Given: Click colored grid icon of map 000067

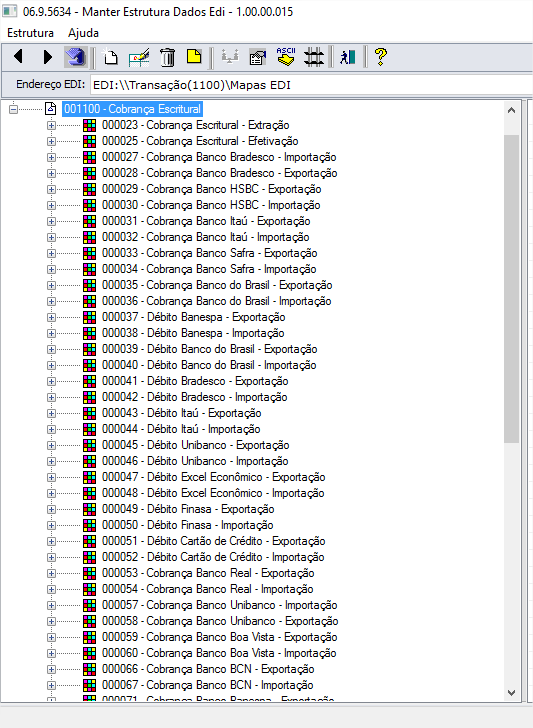Looking at the screenshot, I should coord(89,685).
